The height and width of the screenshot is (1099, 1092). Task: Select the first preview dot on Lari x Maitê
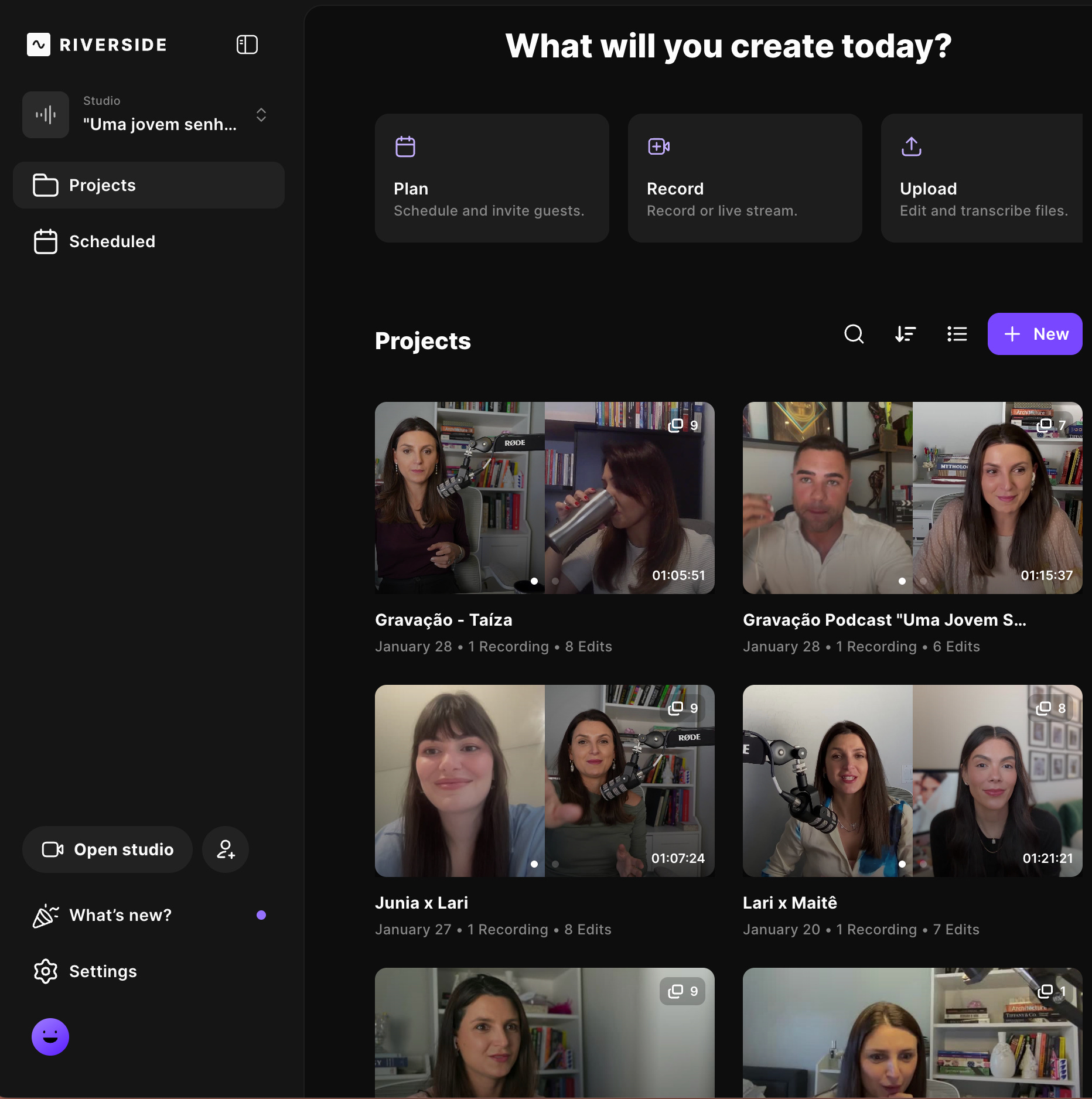coord(902,864)
